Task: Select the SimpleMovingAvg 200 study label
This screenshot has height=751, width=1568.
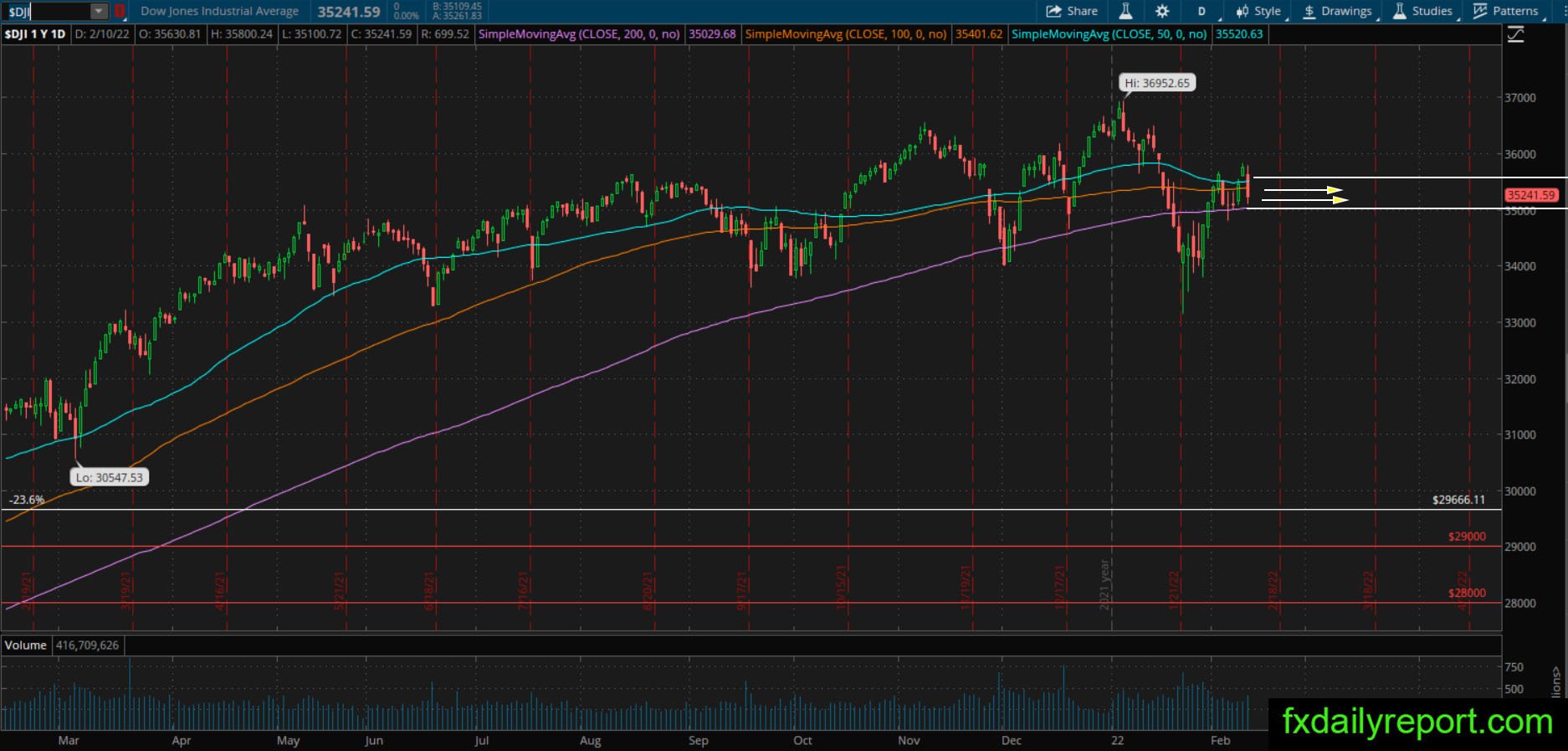Action: coord(579,34)
